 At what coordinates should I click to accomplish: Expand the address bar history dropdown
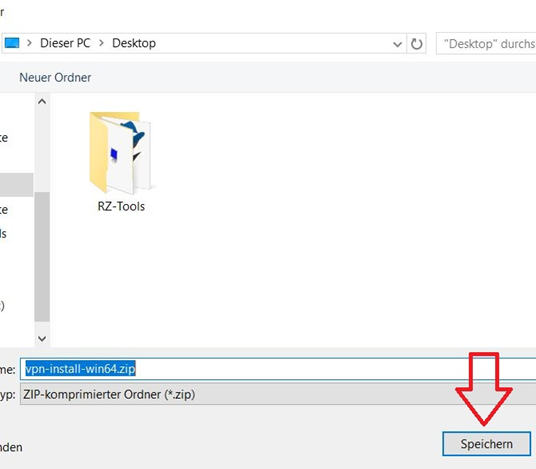click(397, 44)
